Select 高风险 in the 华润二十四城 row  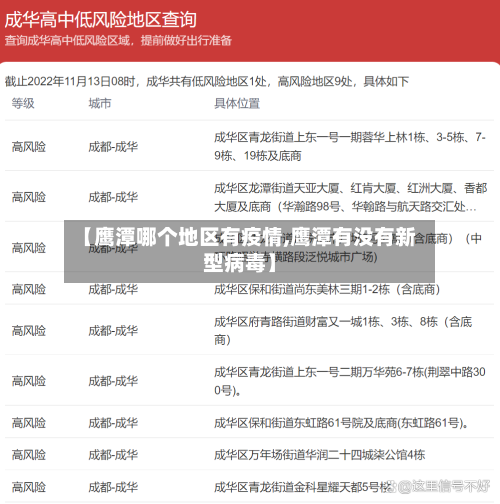click(29, 455)
